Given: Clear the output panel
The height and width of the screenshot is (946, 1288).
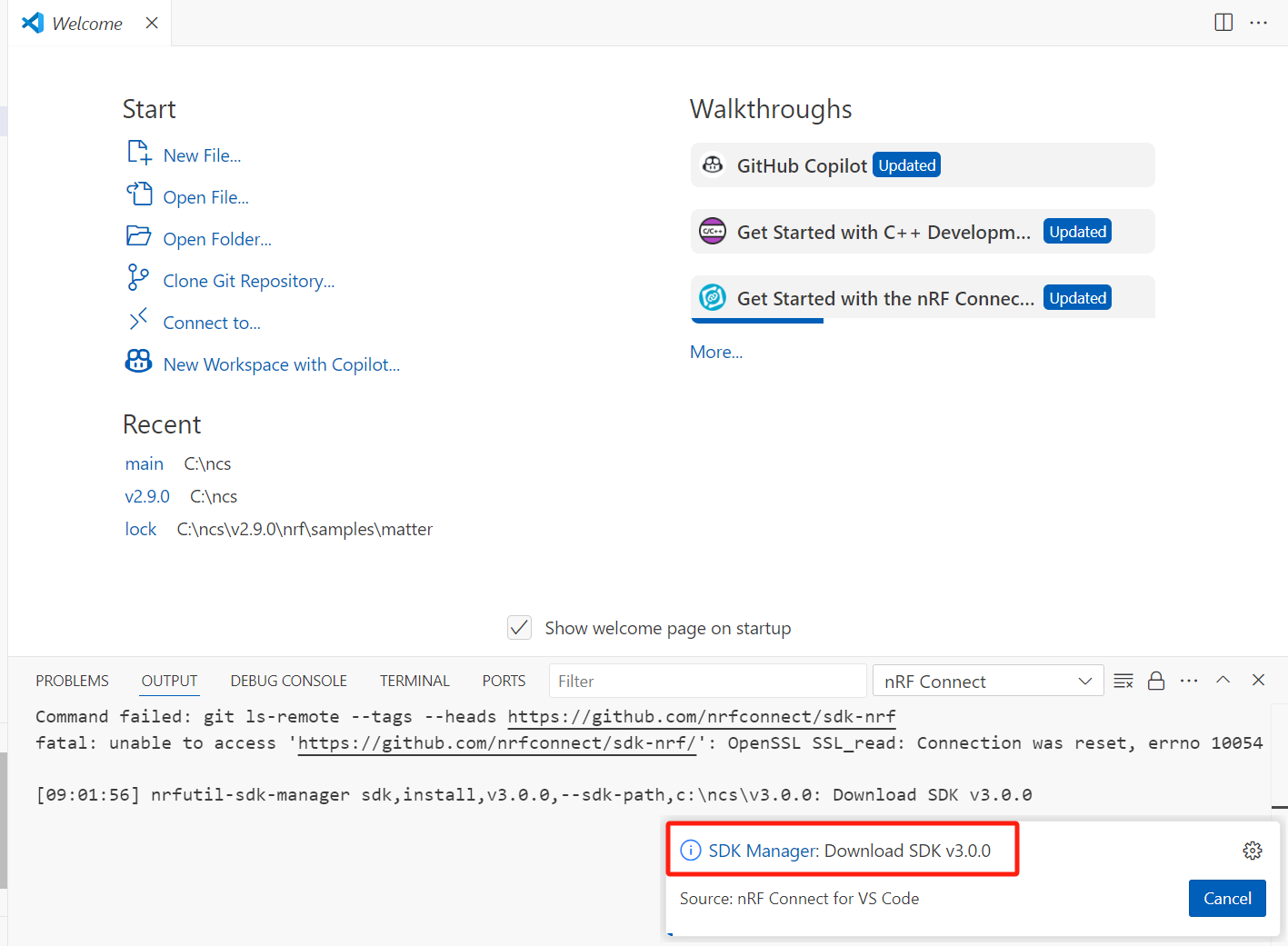Looking at the screenshot, I should click(x=1123, y=681).
